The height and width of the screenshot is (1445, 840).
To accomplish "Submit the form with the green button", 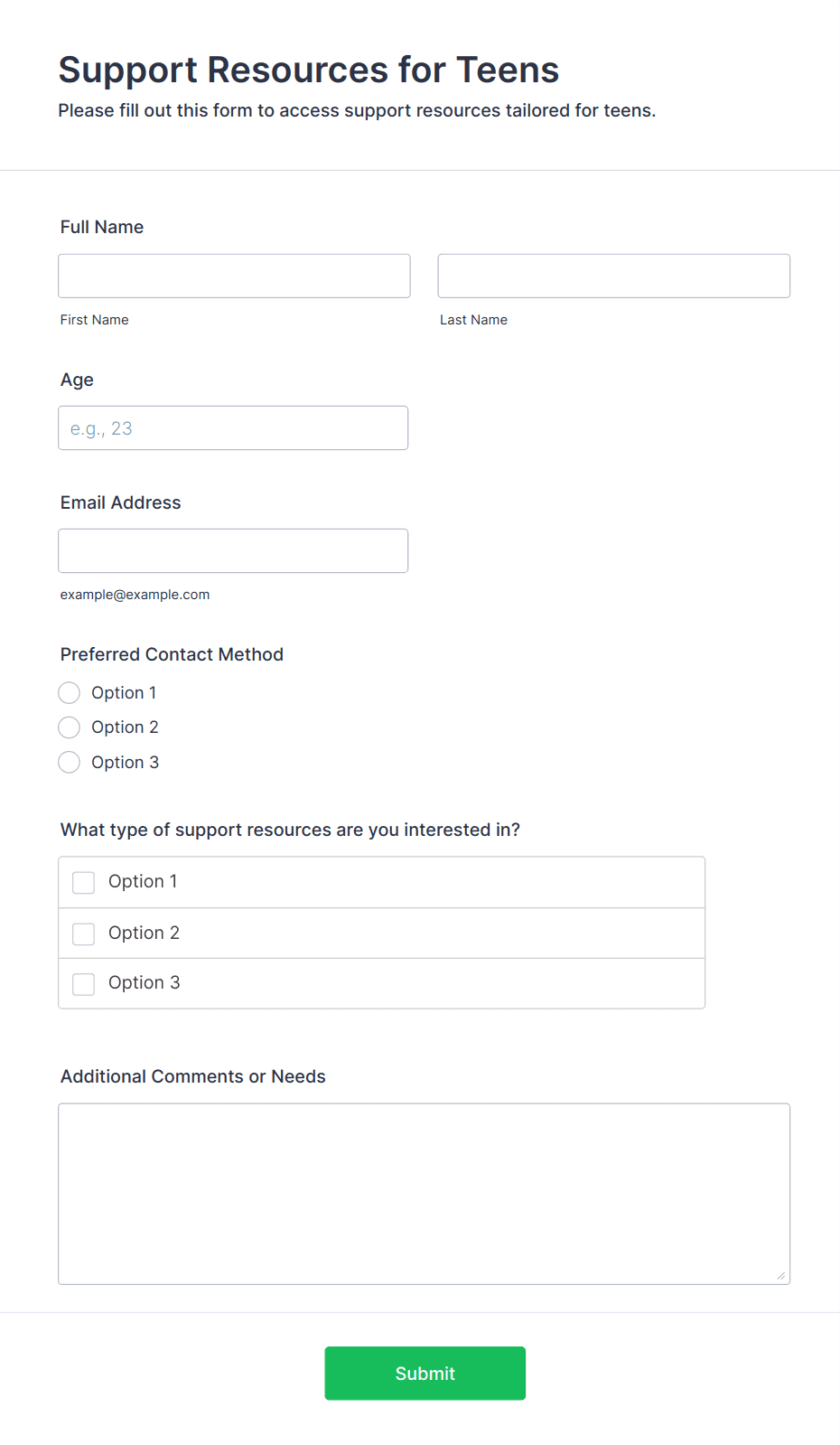I will 425,1374.
